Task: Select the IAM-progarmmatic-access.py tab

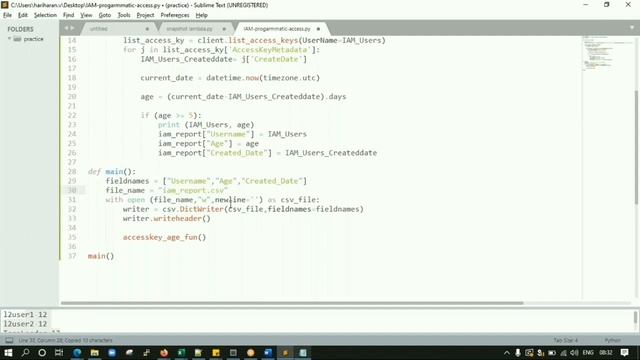Action: pos(278,29)
